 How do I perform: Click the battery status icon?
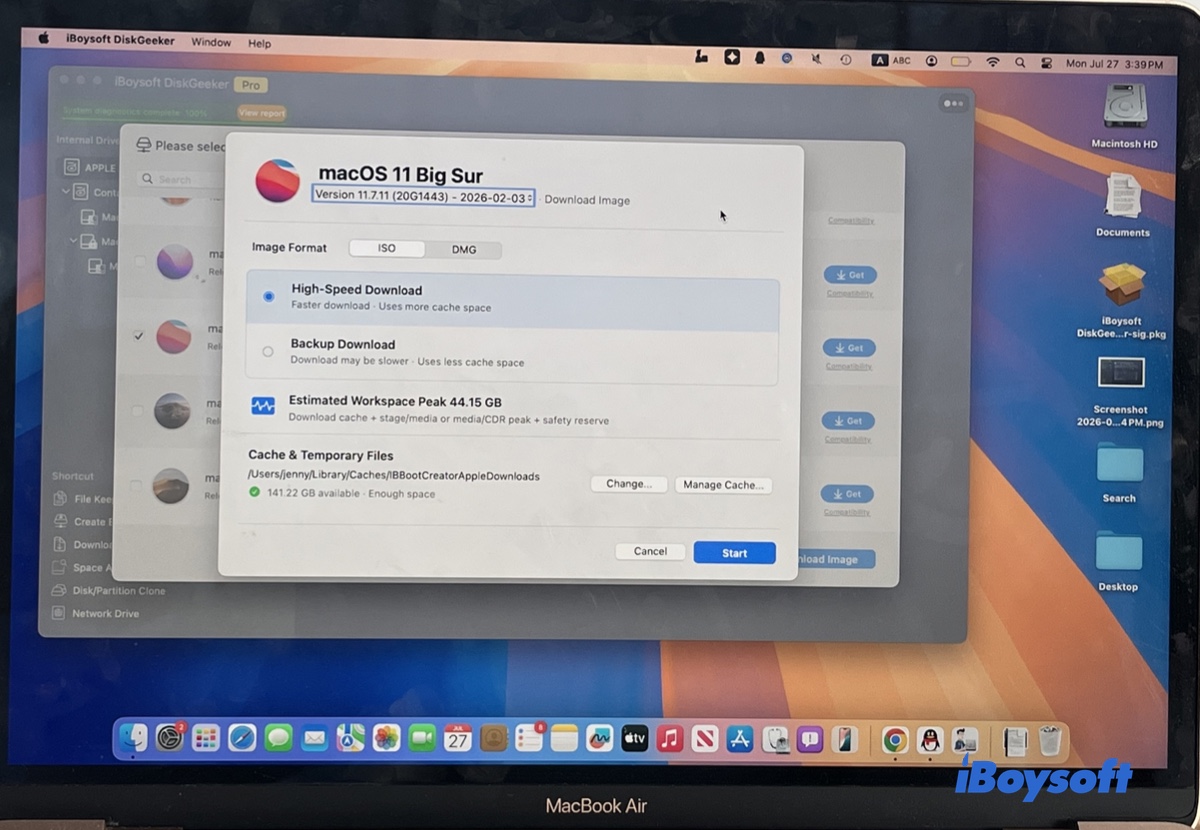961,62
